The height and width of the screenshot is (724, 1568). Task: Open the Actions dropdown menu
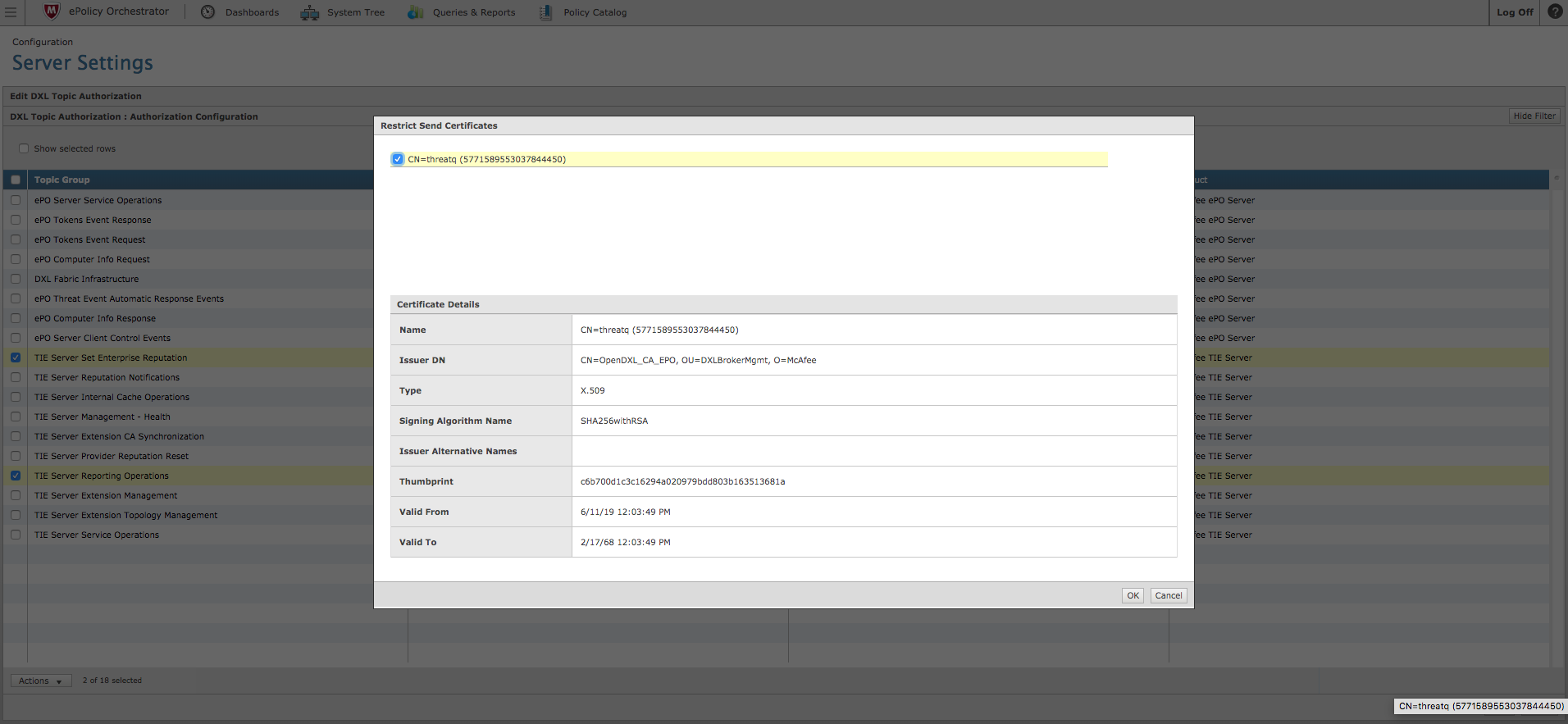(x=41, y=681)
